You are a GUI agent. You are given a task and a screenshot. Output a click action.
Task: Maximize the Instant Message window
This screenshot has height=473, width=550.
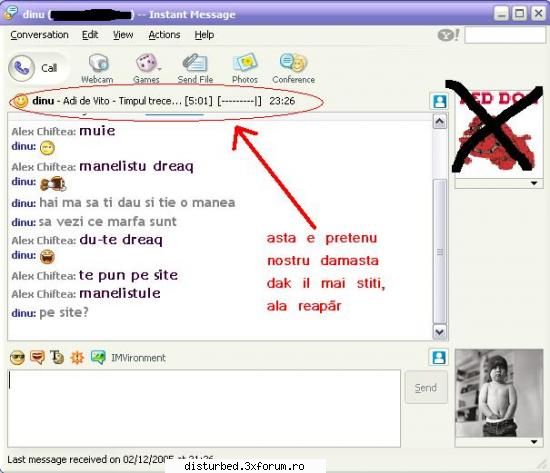(520, 14)
